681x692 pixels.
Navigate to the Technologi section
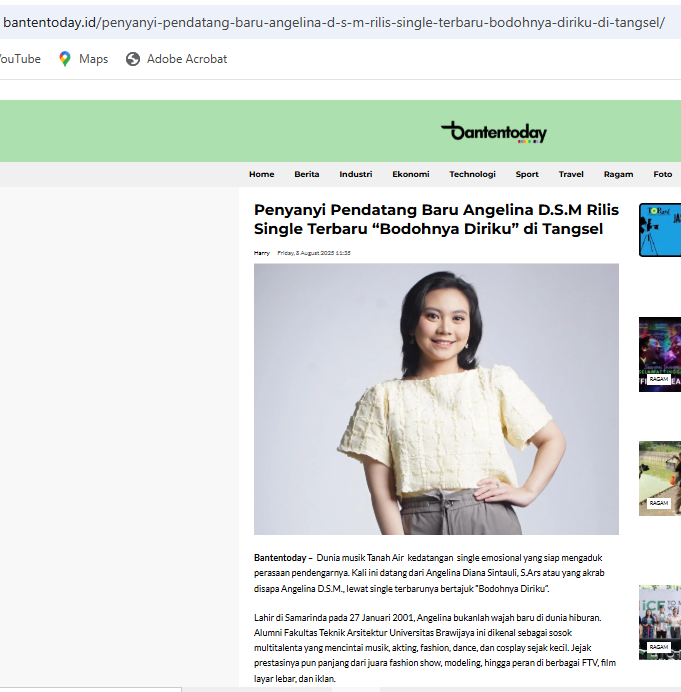(x=472, y=174)
